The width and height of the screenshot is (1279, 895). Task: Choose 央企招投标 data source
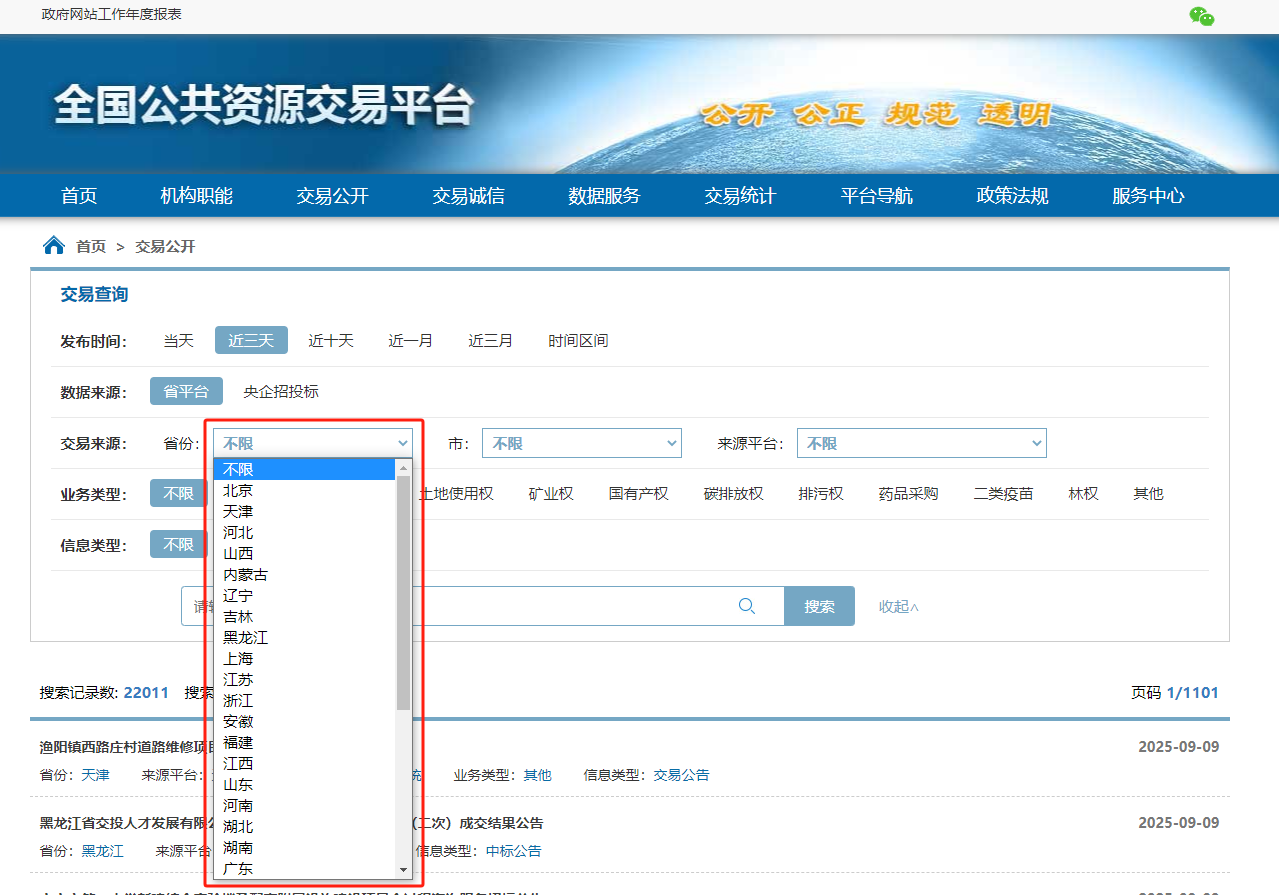point(281,391)
